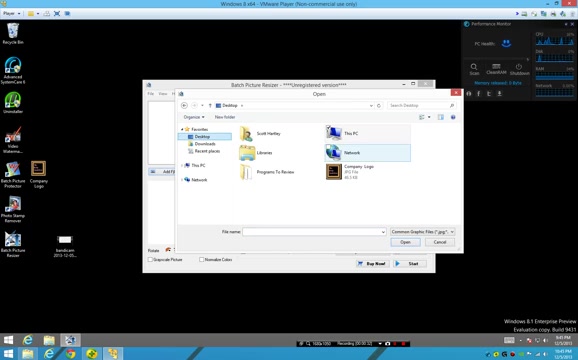Go up one folder level in Open dialog
This screenshot has height=360, width=578.
point(210,105)
